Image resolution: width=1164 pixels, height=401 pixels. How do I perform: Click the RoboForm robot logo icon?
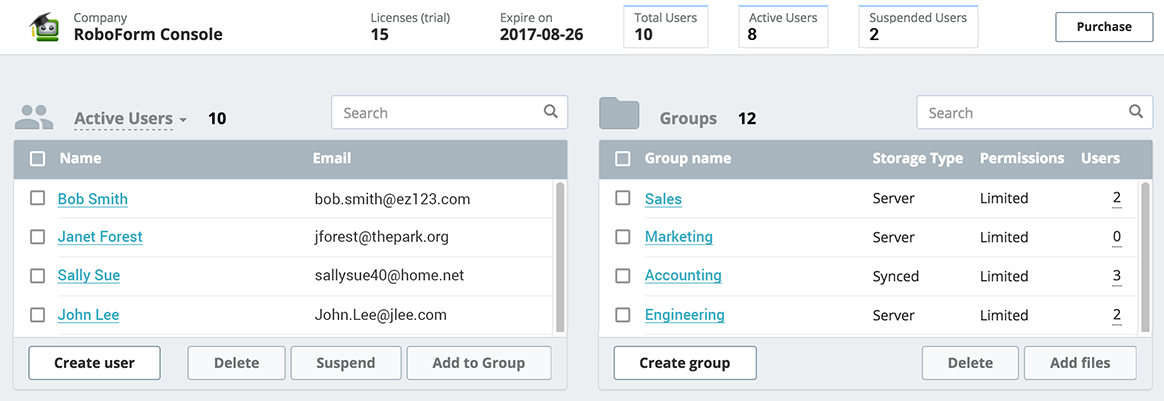tap(44, 27)
